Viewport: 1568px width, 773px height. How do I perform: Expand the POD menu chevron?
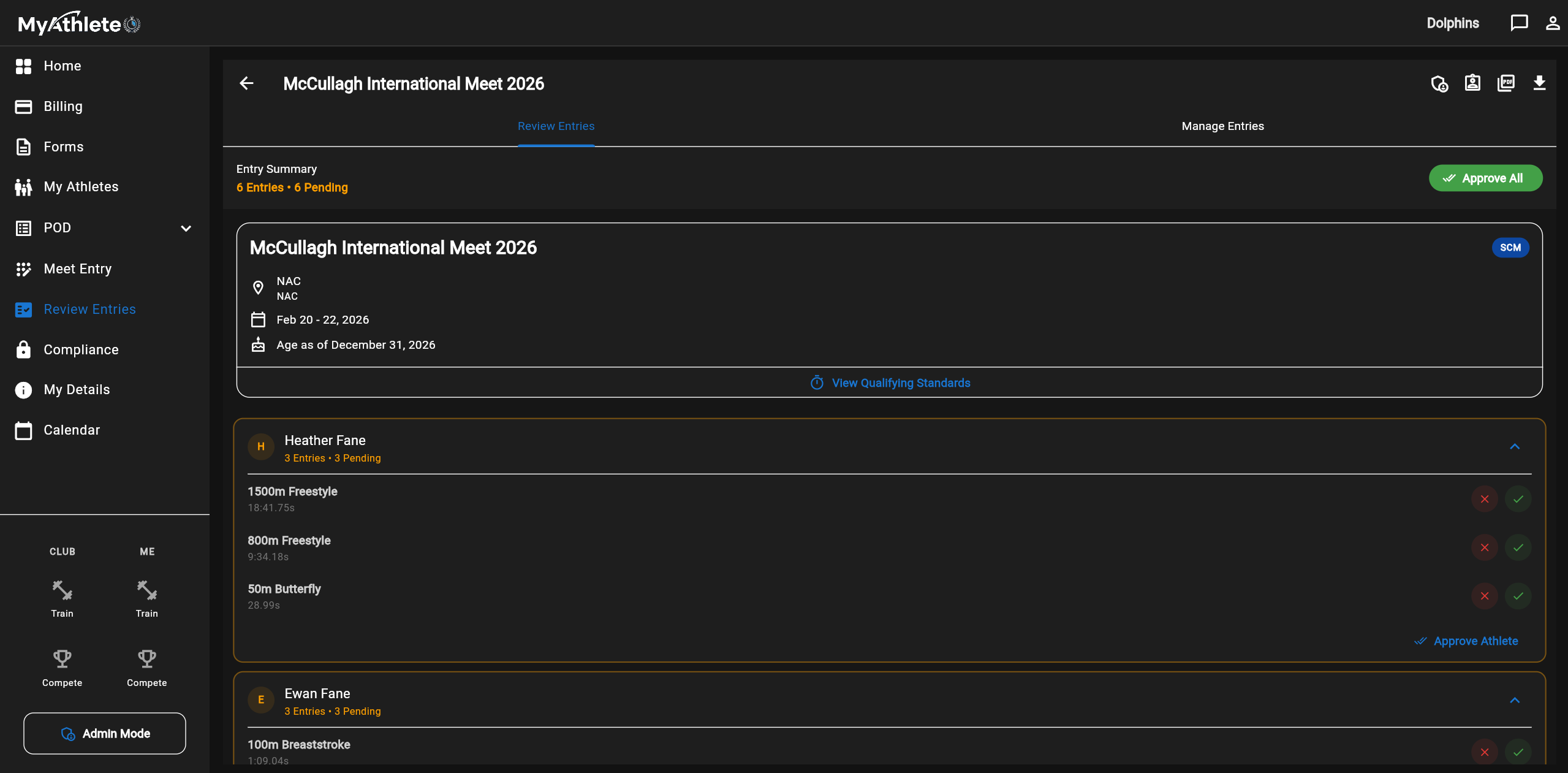(186, 228)
